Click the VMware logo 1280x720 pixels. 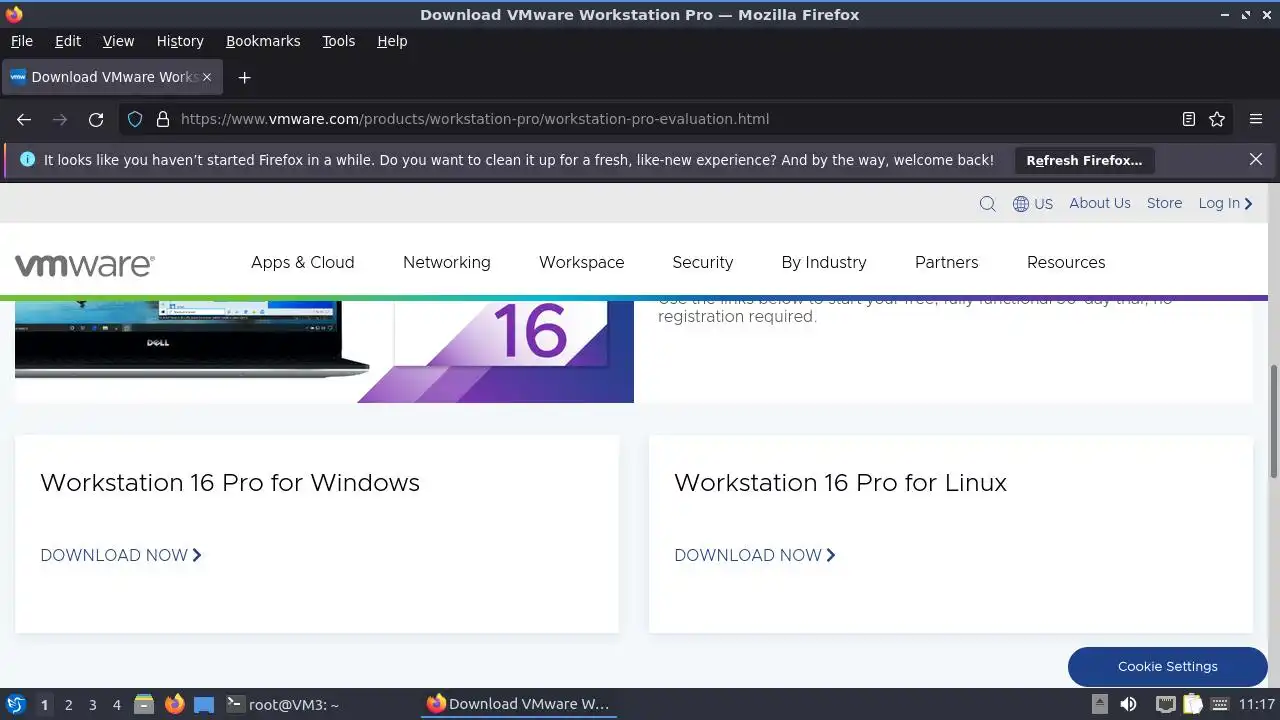(85, 264)
